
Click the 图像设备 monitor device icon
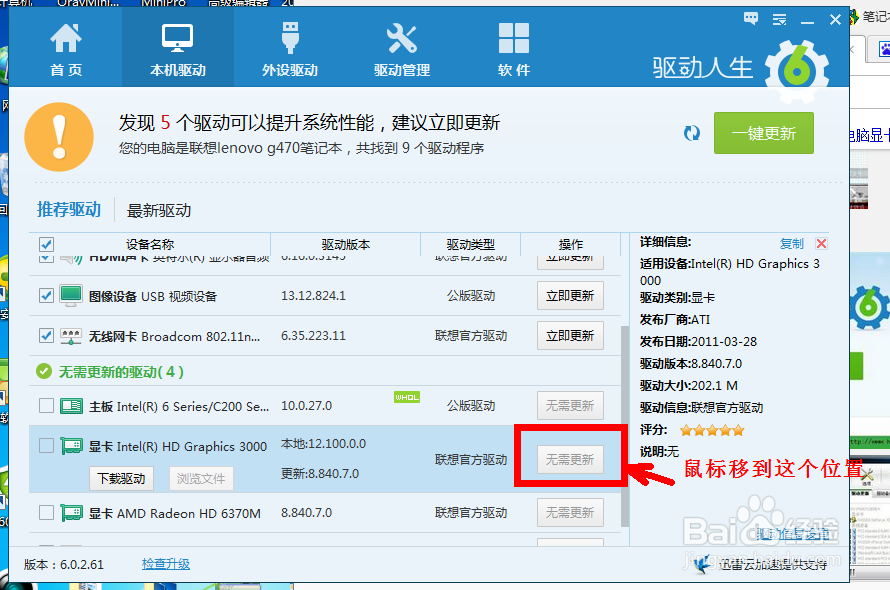tap(71, 296)
